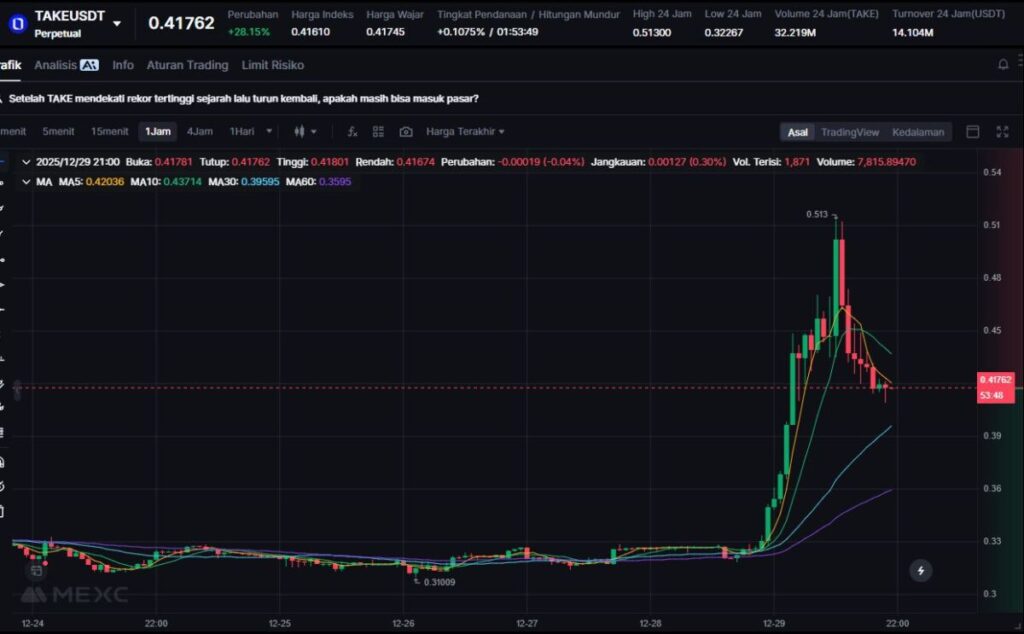Select the 4Jam timeframe

coord(199,132)
